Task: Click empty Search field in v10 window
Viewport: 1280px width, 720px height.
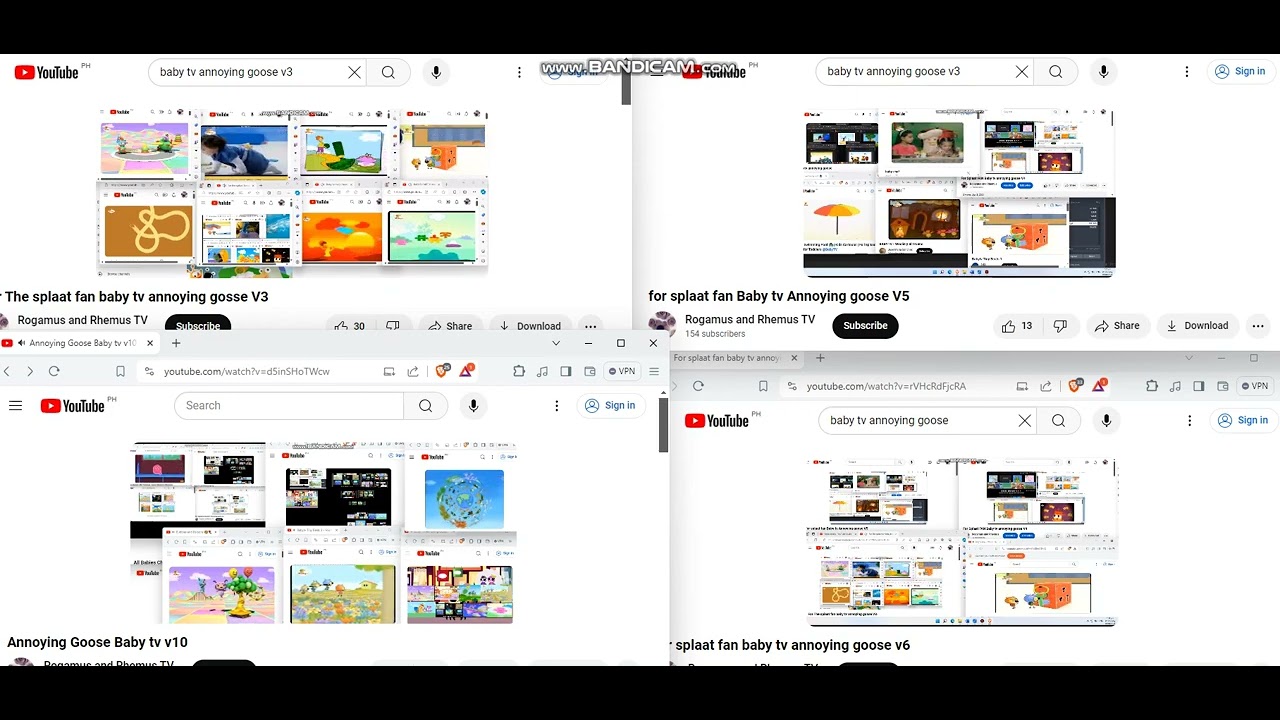Action: (289, 405)
